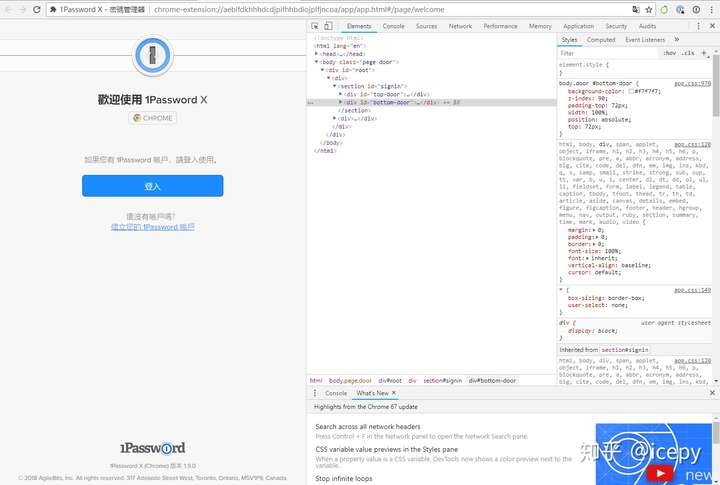The height and width of the screenshot is (485, 720).
Task: Close the DevTools bottom drawer
Action: (x=712, y=393)
